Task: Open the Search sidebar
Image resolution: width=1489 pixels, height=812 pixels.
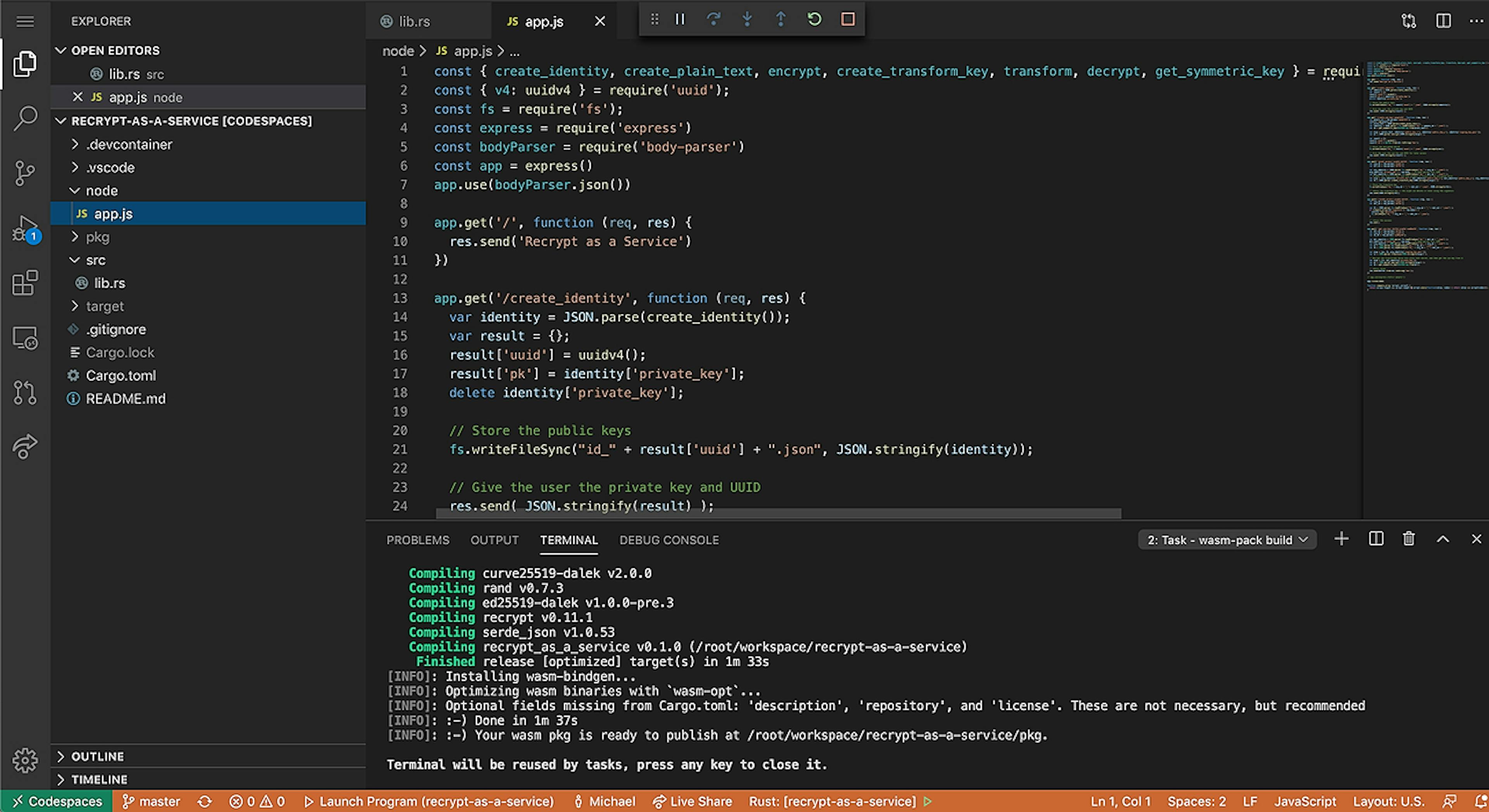Action: coord(24,118)
